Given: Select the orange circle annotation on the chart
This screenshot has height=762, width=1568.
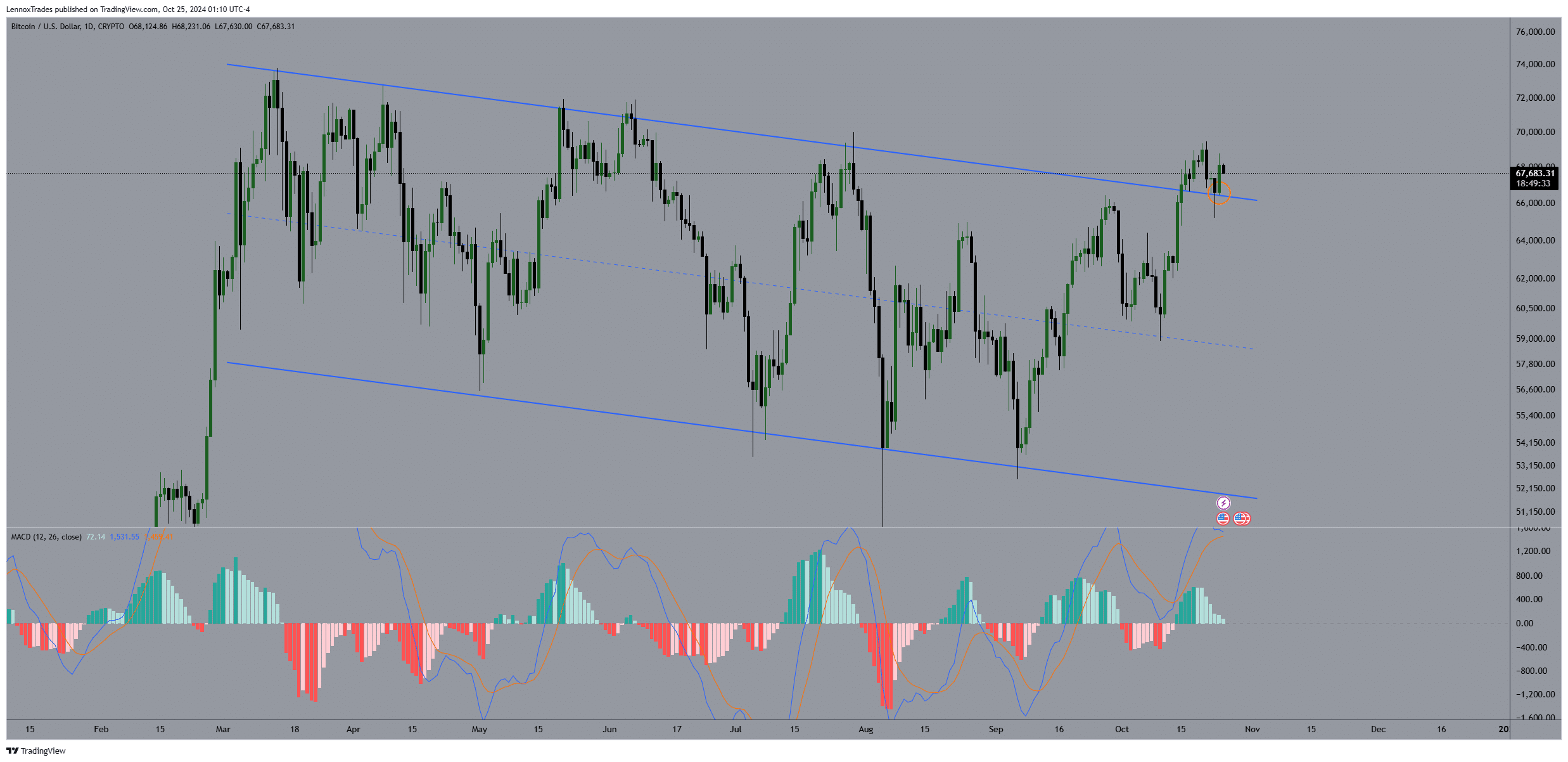Looking at the screenshot, I should point(1220,193).
